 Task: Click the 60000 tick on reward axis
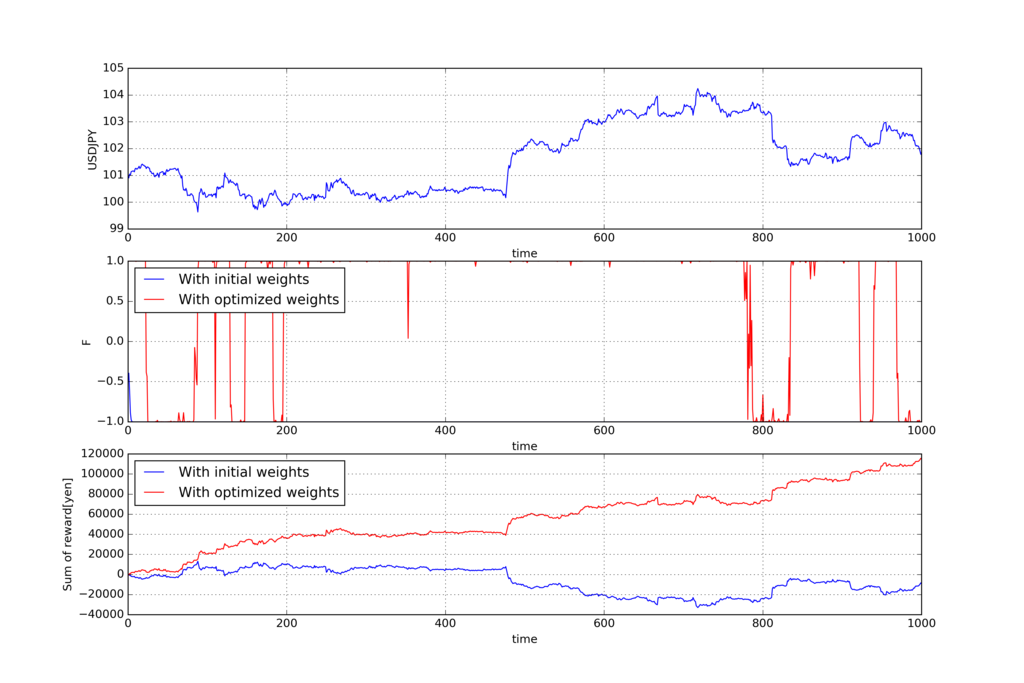pyautogui.click(x=105, y=514)
